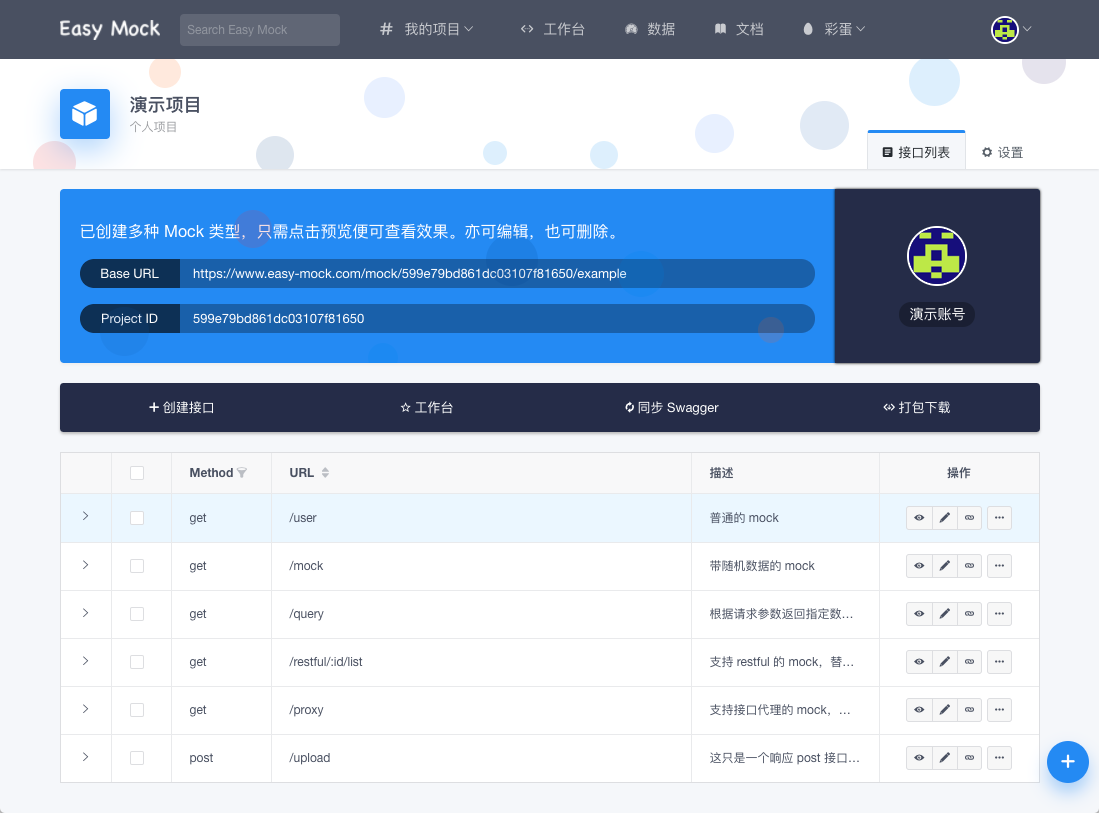
Task: Click the 同步 Swagger button
Action: (671, 407)
